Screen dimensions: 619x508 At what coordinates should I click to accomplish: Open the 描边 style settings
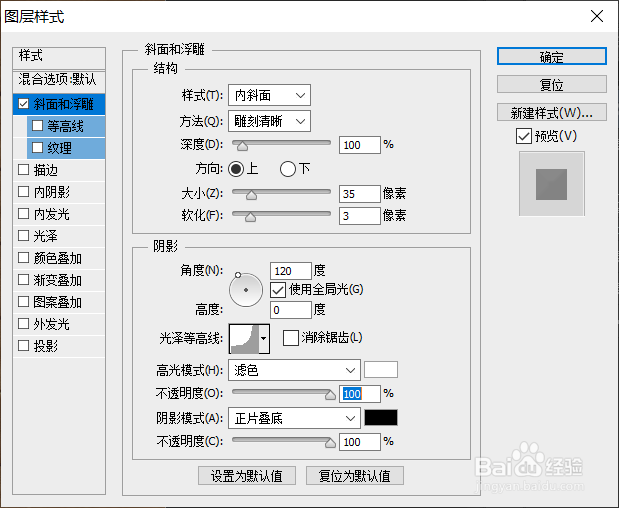click(x=59, y=170)
